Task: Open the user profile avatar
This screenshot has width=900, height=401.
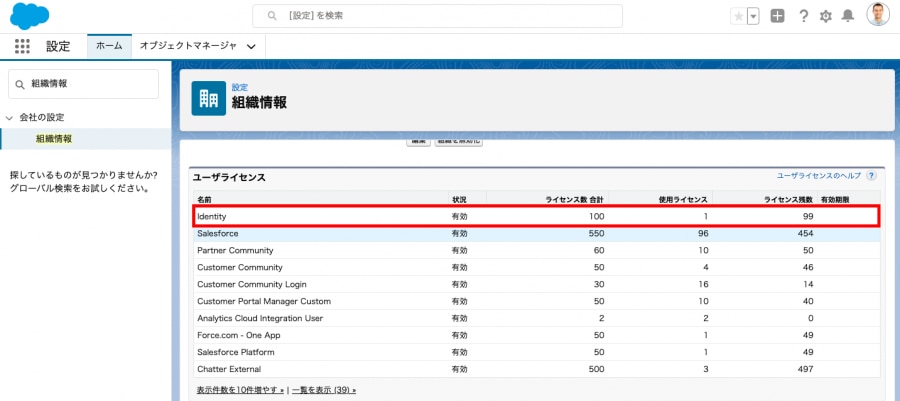Action: (x=878, y=15)
